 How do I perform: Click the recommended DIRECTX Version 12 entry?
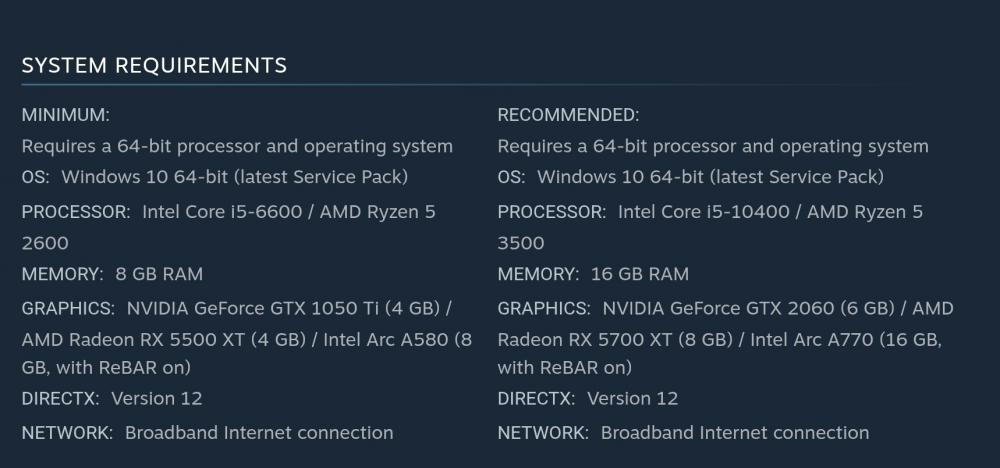632,398
